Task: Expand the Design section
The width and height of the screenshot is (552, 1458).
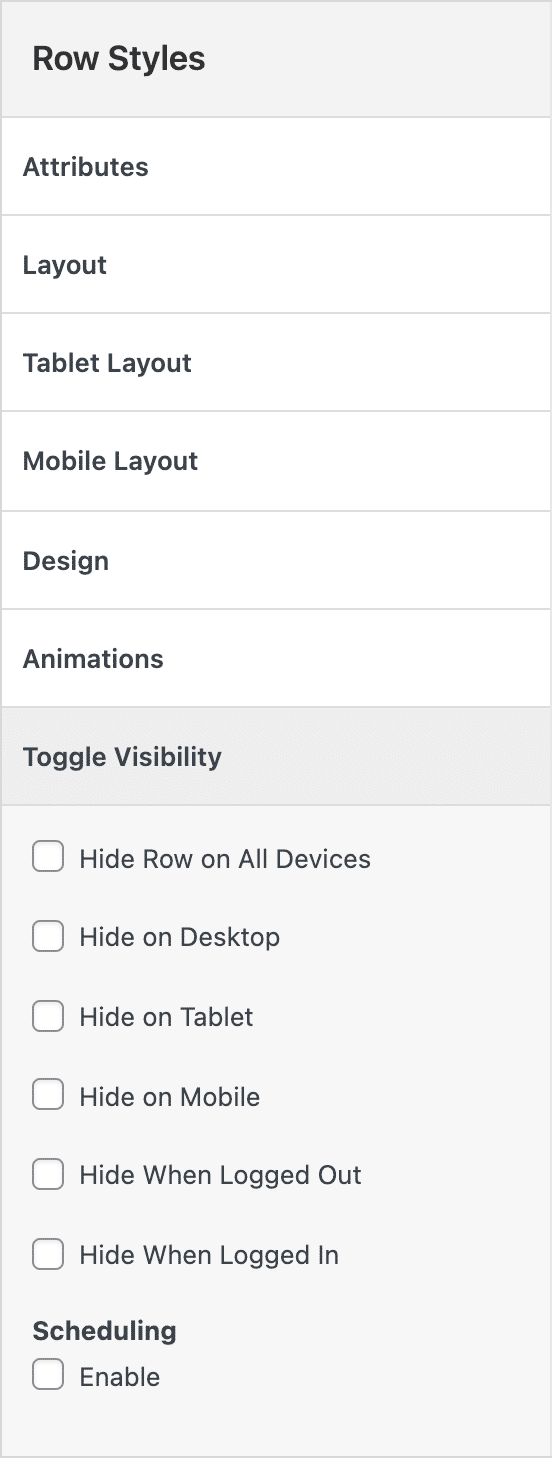Action: 276,560
